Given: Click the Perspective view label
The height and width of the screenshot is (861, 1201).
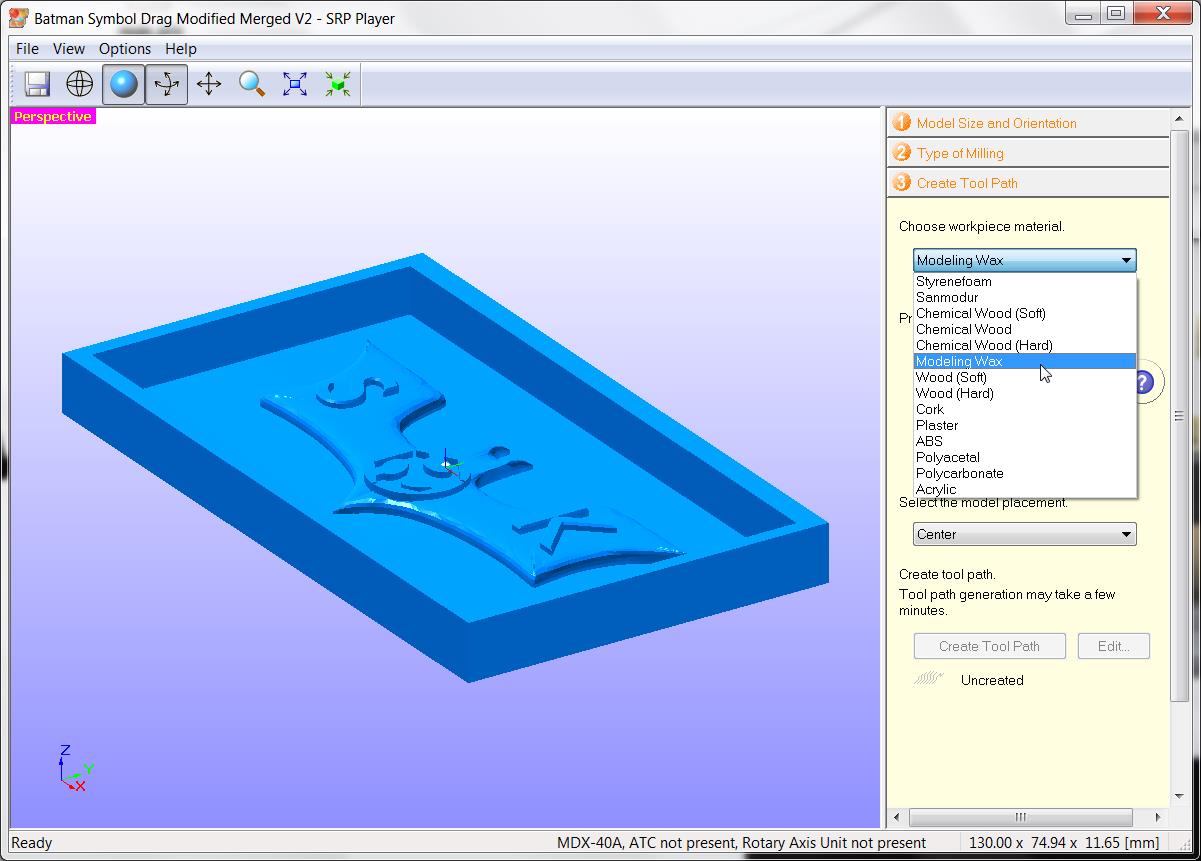Looking at the screenshot, I should [53, 116].
